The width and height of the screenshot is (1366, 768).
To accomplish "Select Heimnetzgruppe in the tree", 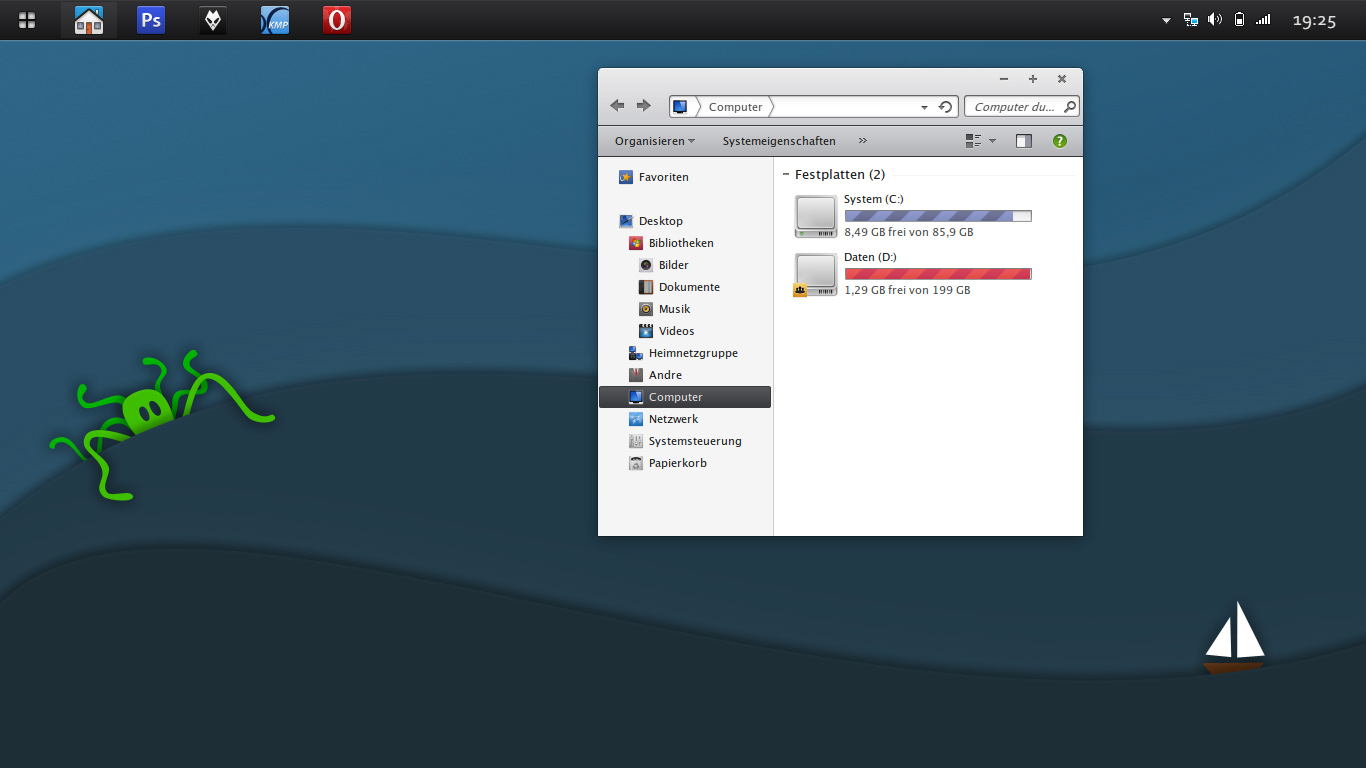I will [684, 353].
